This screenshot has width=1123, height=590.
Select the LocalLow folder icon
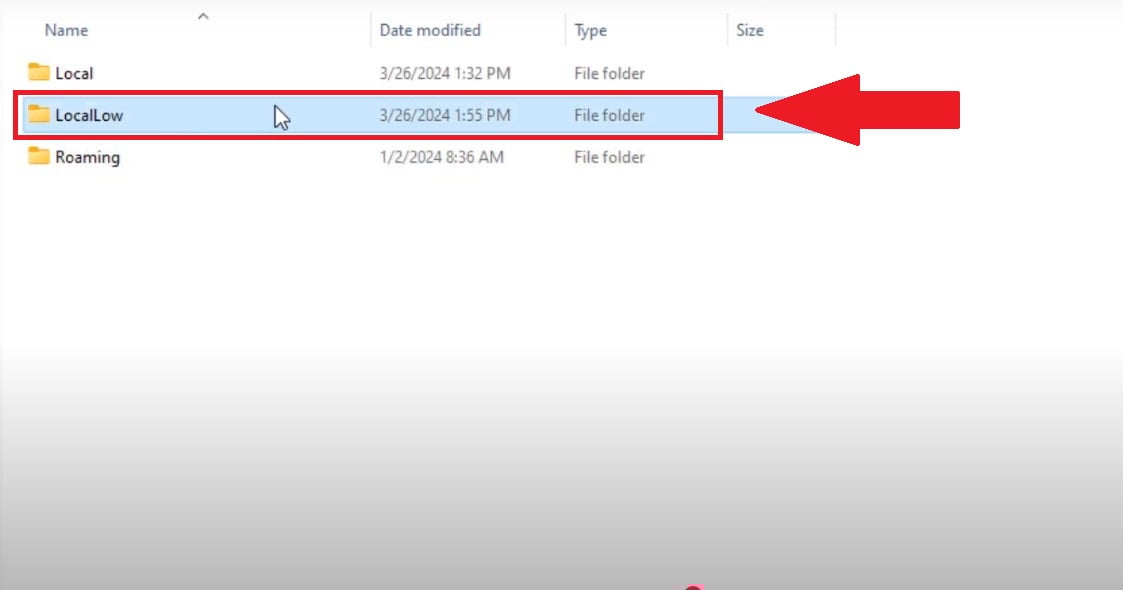coord(39,115)
